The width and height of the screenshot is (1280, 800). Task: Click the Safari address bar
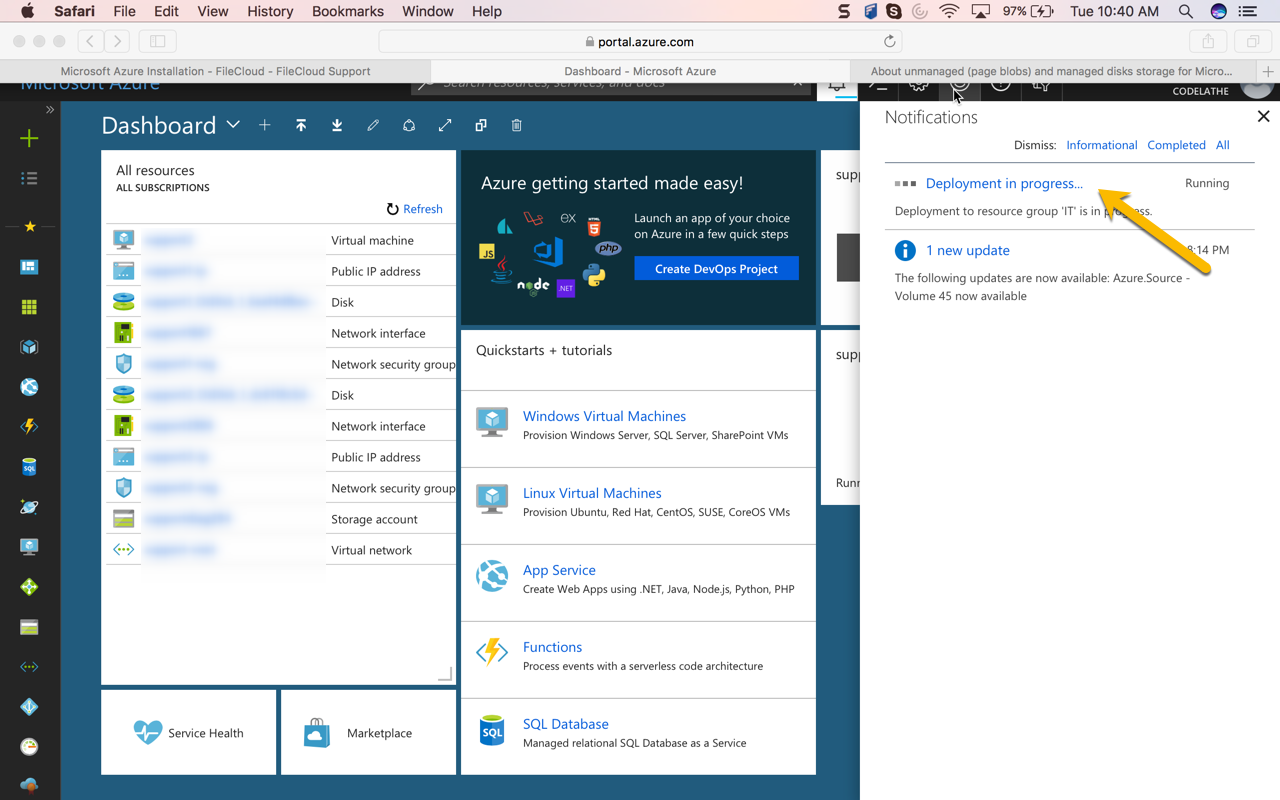point(640,41)
